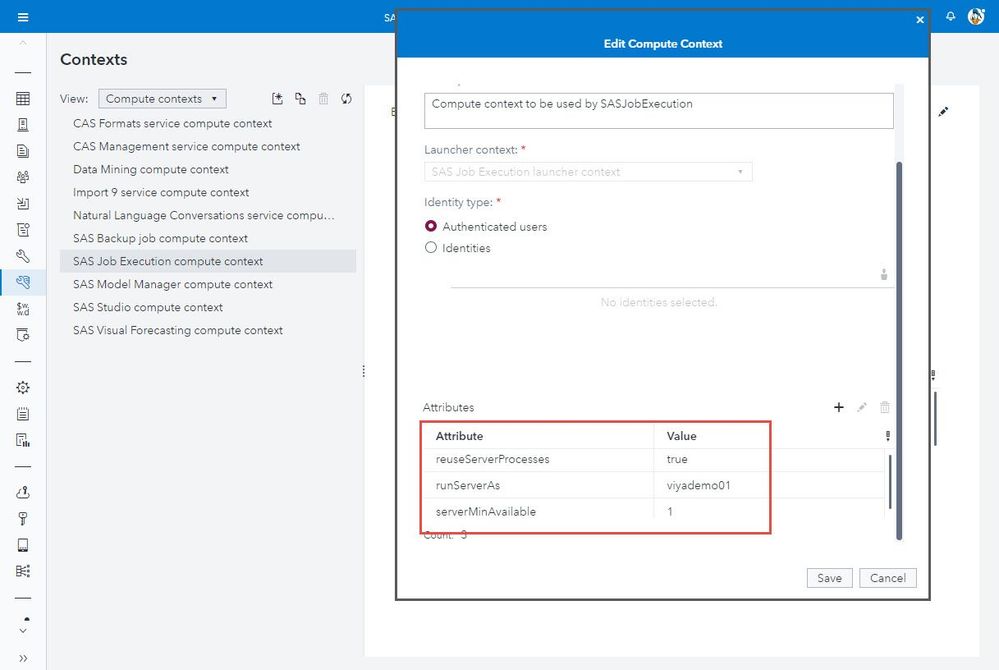The width and height of the screenshot is (999, 670).
Task: Click the Copy context icon above list
Action: 300,99
